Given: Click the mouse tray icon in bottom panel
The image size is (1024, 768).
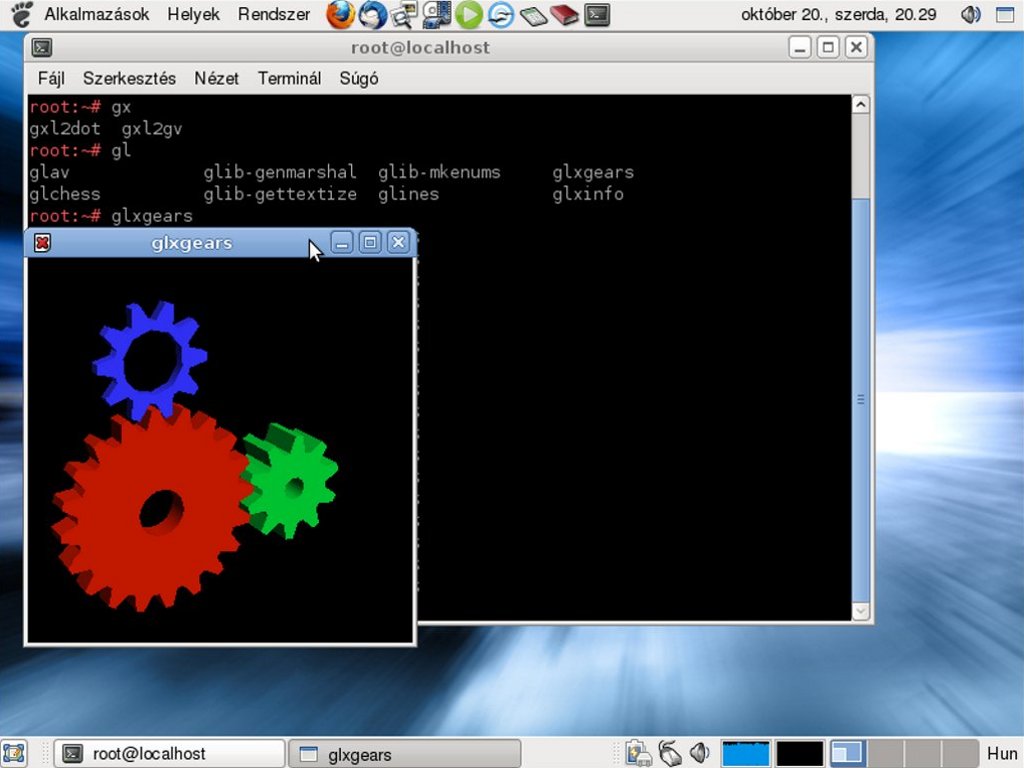Looking at the screenshot, I should pos(669,753).
